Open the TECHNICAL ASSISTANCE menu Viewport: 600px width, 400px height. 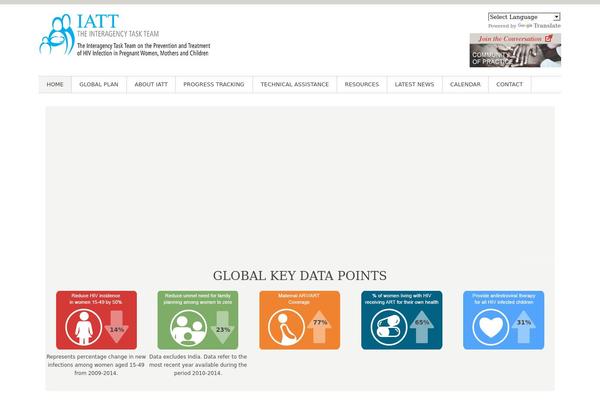click(x=295, y=84)
